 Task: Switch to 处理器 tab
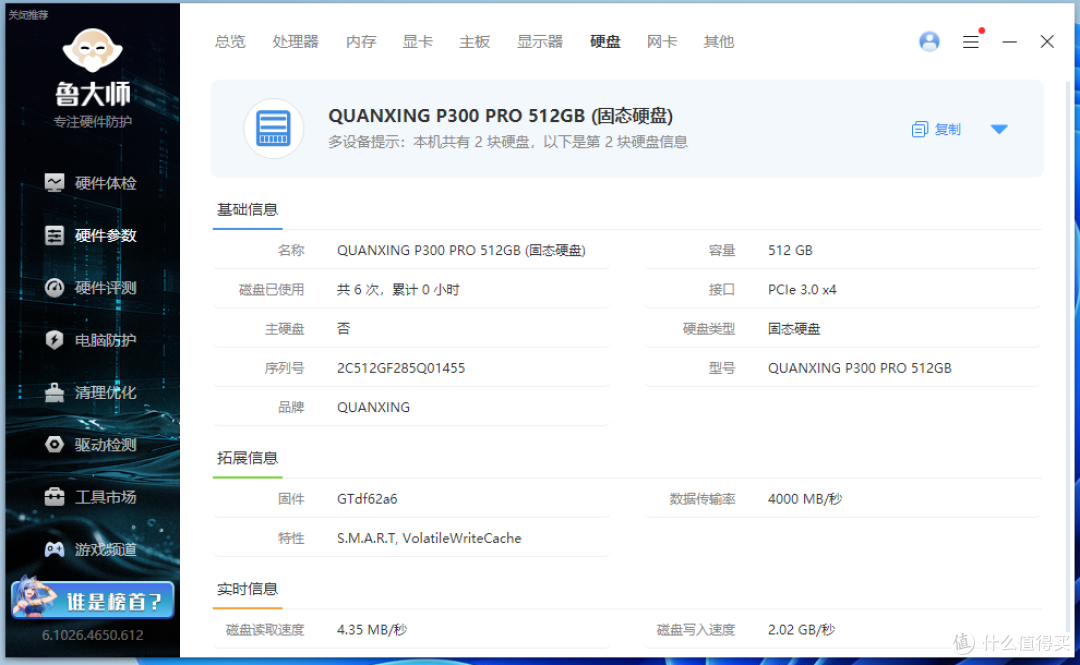[295, 42]
